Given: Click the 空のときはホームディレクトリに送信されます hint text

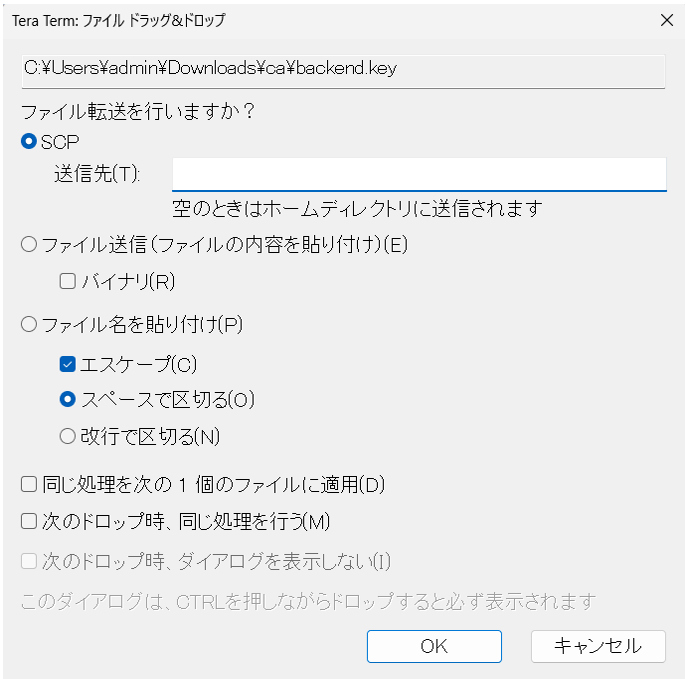Looking at the screenshot, I should tap(357, 209).
